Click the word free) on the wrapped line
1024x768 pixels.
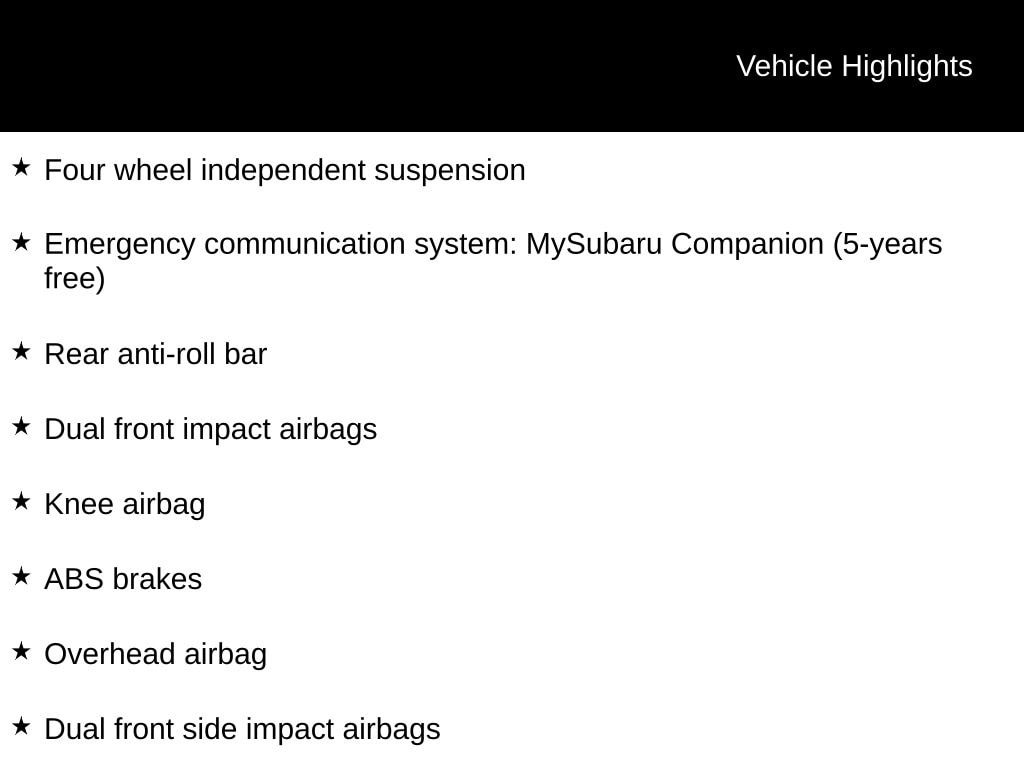(74, 278)
